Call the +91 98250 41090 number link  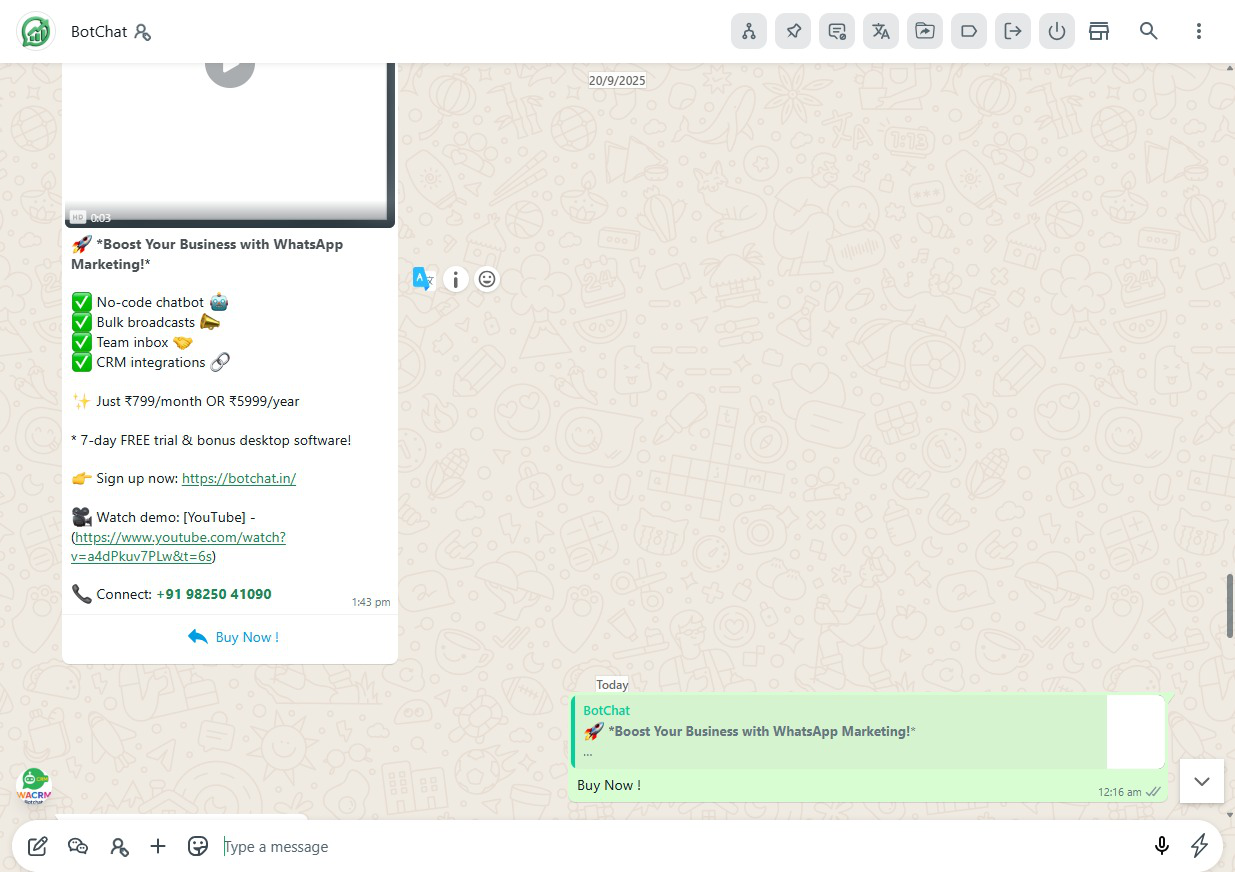(213, 594)
